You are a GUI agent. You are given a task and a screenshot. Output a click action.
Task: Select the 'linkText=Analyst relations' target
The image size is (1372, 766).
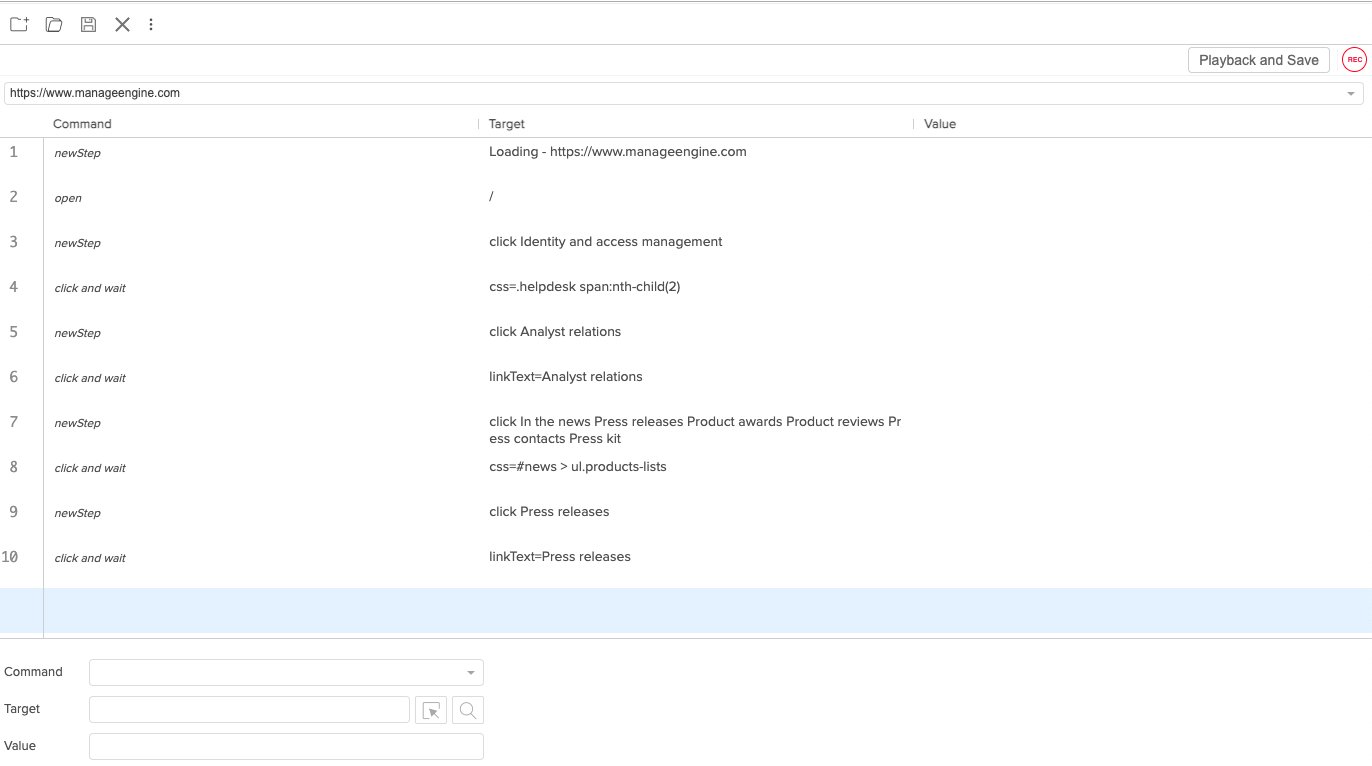coord(566,377)
